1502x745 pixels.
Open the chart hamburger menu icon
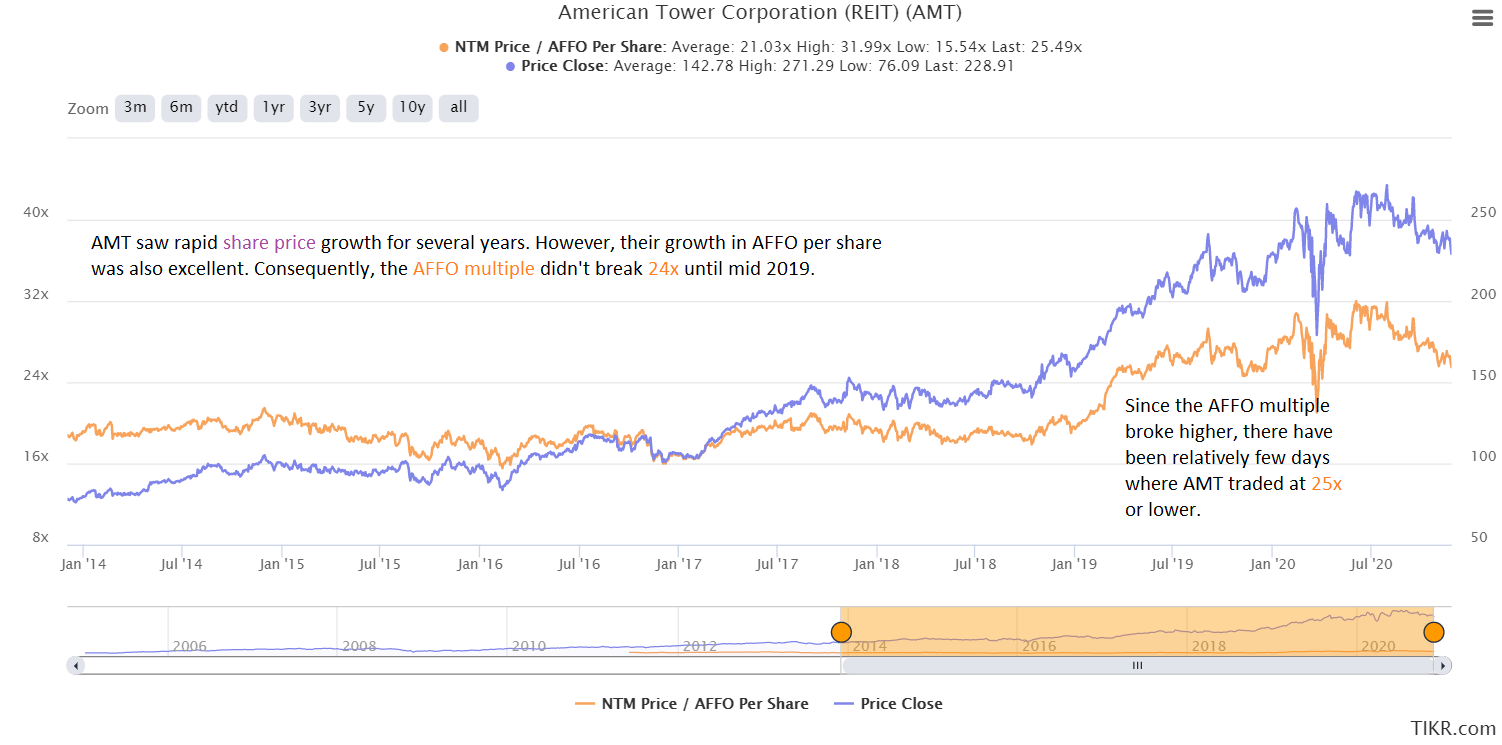[1480, 18]
